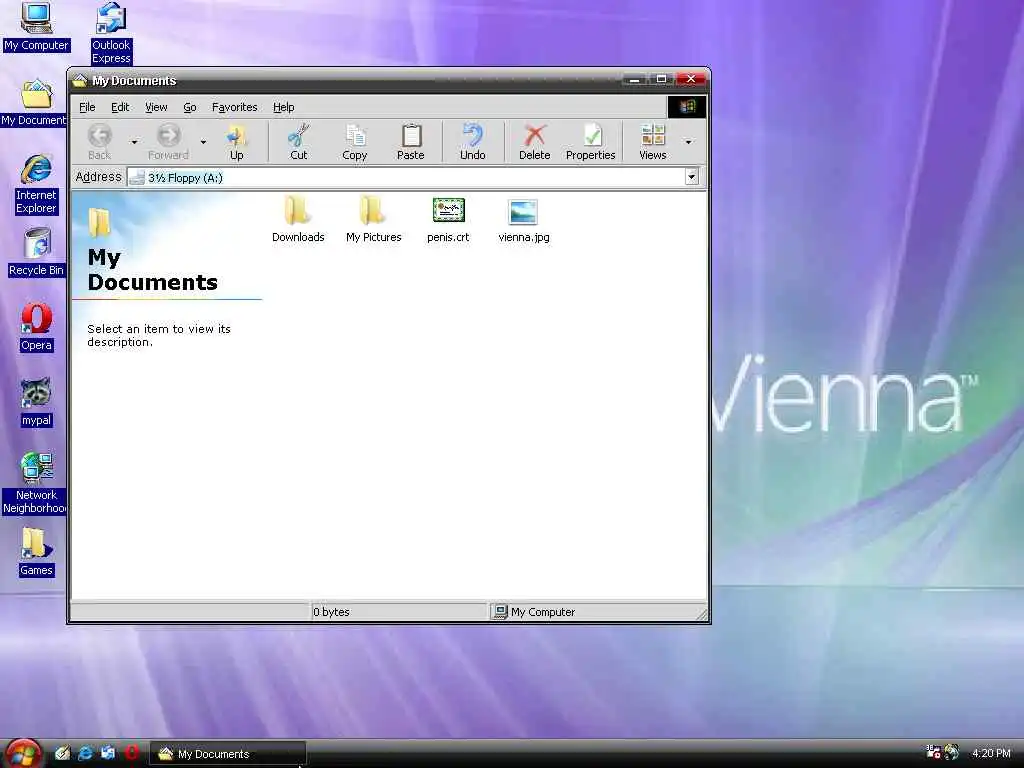Image resolution: width=1024 pixels, height=768 pixels.
Task: Click the Copy toolbar icon
Action: point(355,142)
